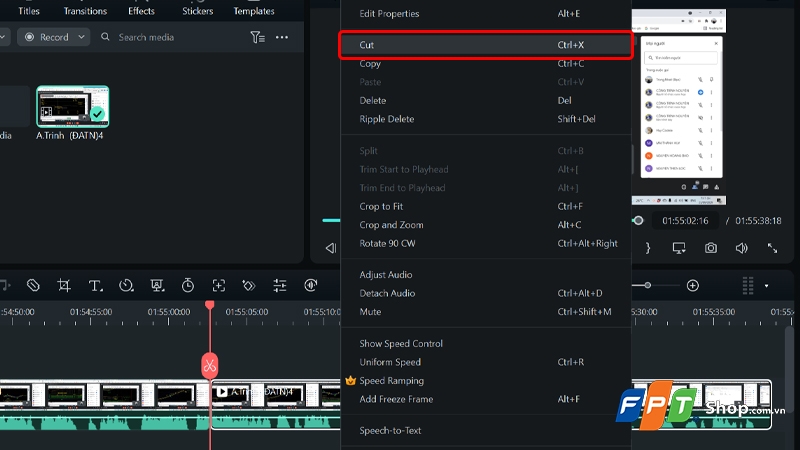Select Cut in the context menu

[486, 45]
